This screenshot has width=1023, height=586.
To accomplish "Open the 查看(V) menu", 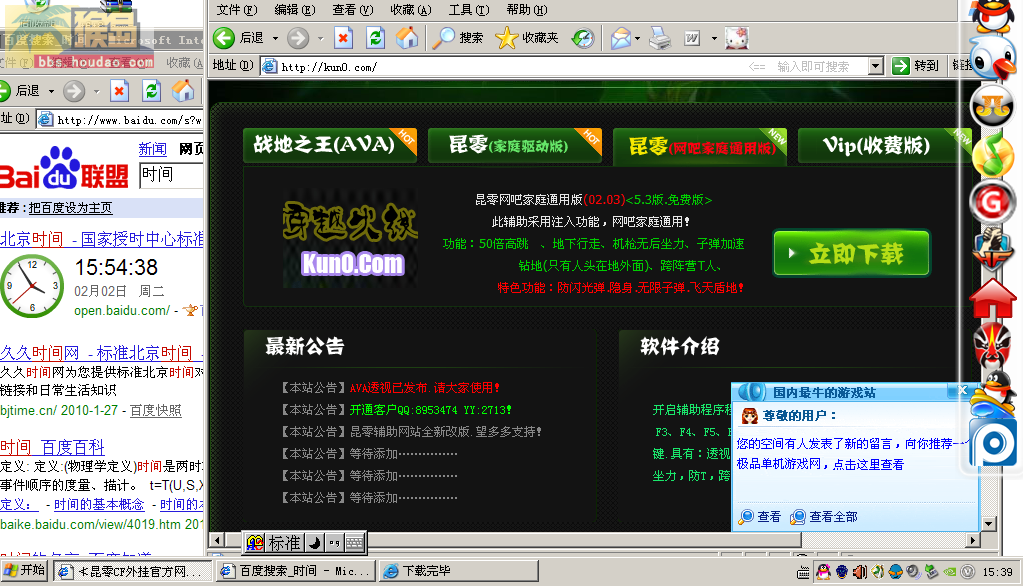I will click(x=353, y=10).
